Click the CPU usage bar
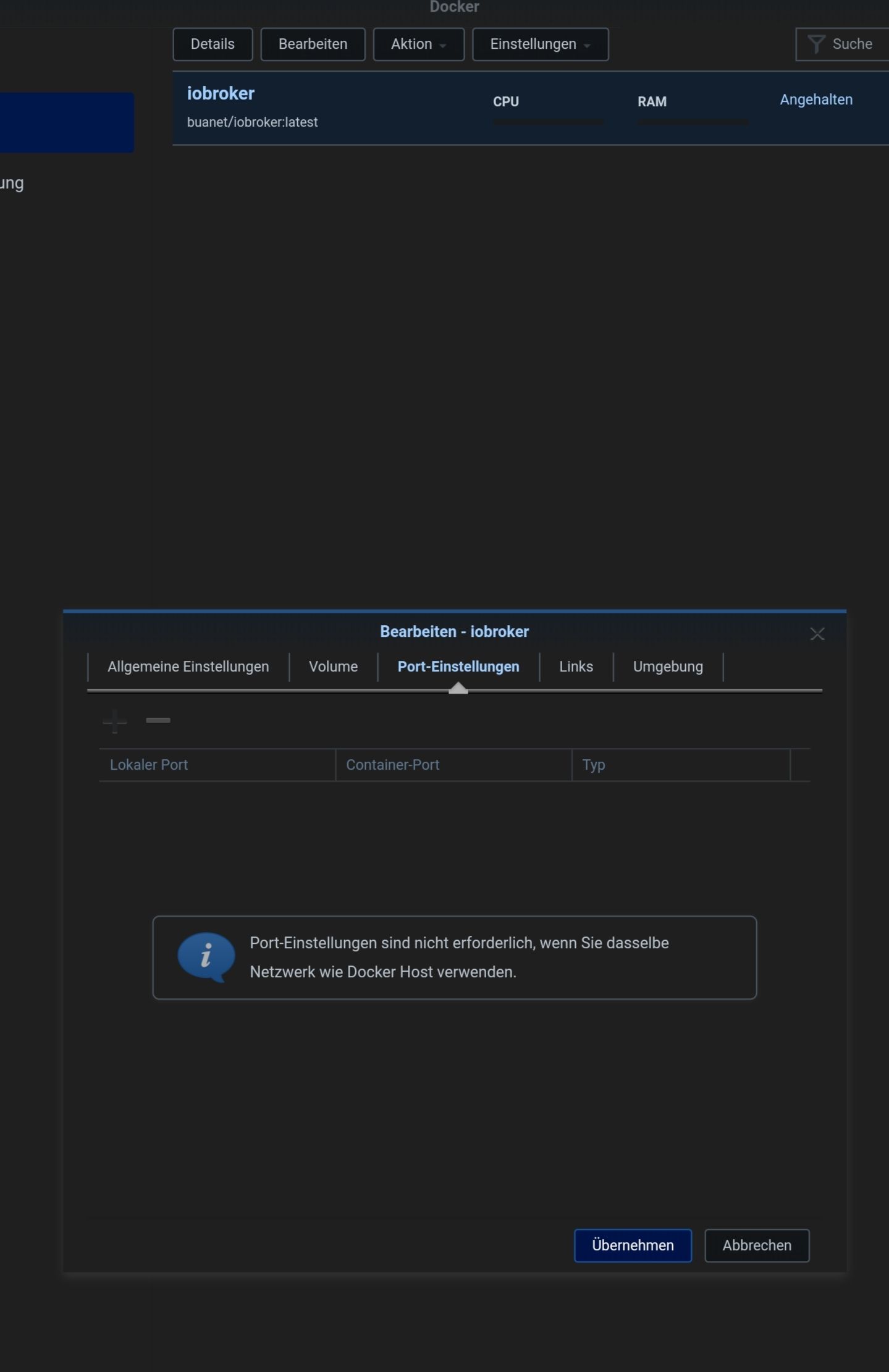Viewport: 889px width, 1372px height. coord(548,122)
